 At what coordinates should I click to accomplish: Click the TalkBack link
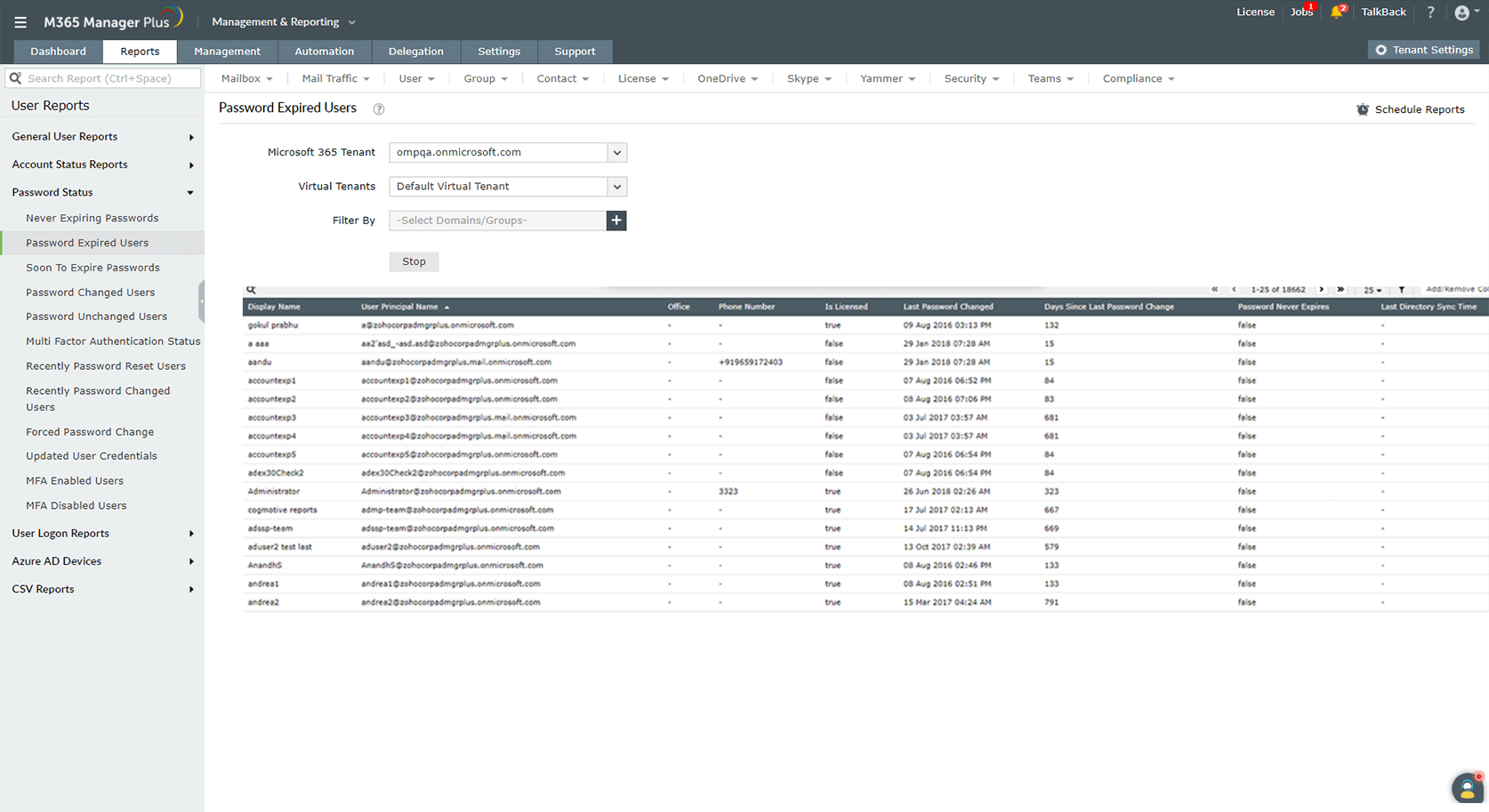pos(1383,12)
